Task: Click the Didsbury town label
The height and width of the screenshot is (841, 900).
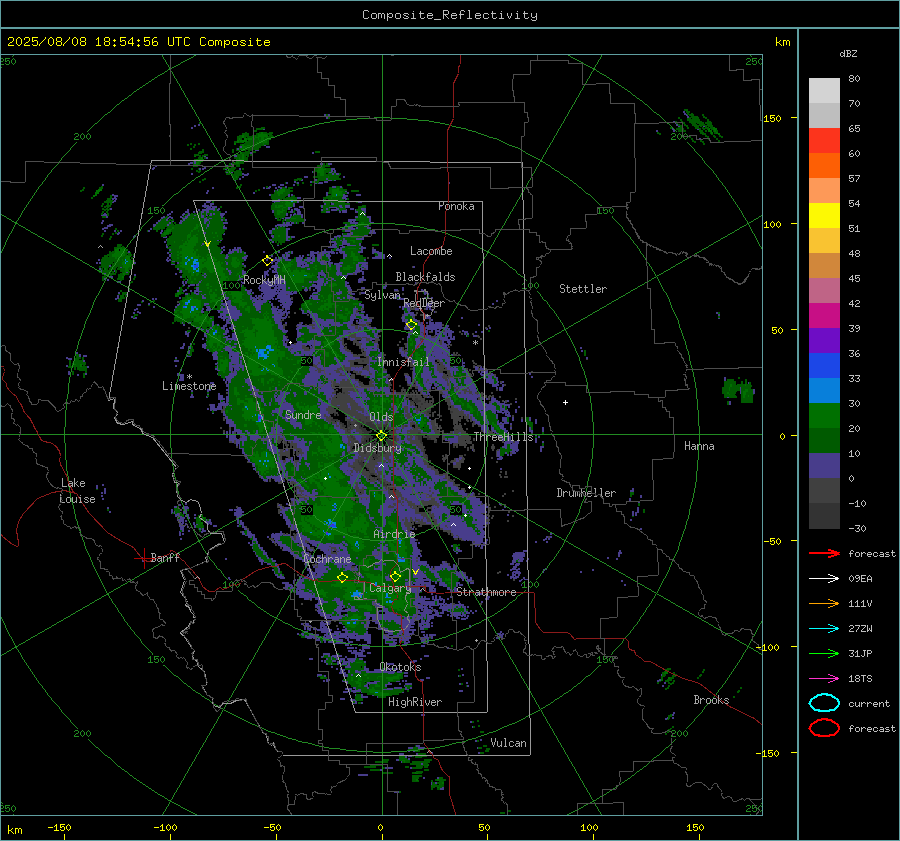Action: pyautogui.click(x=377, y=448)
